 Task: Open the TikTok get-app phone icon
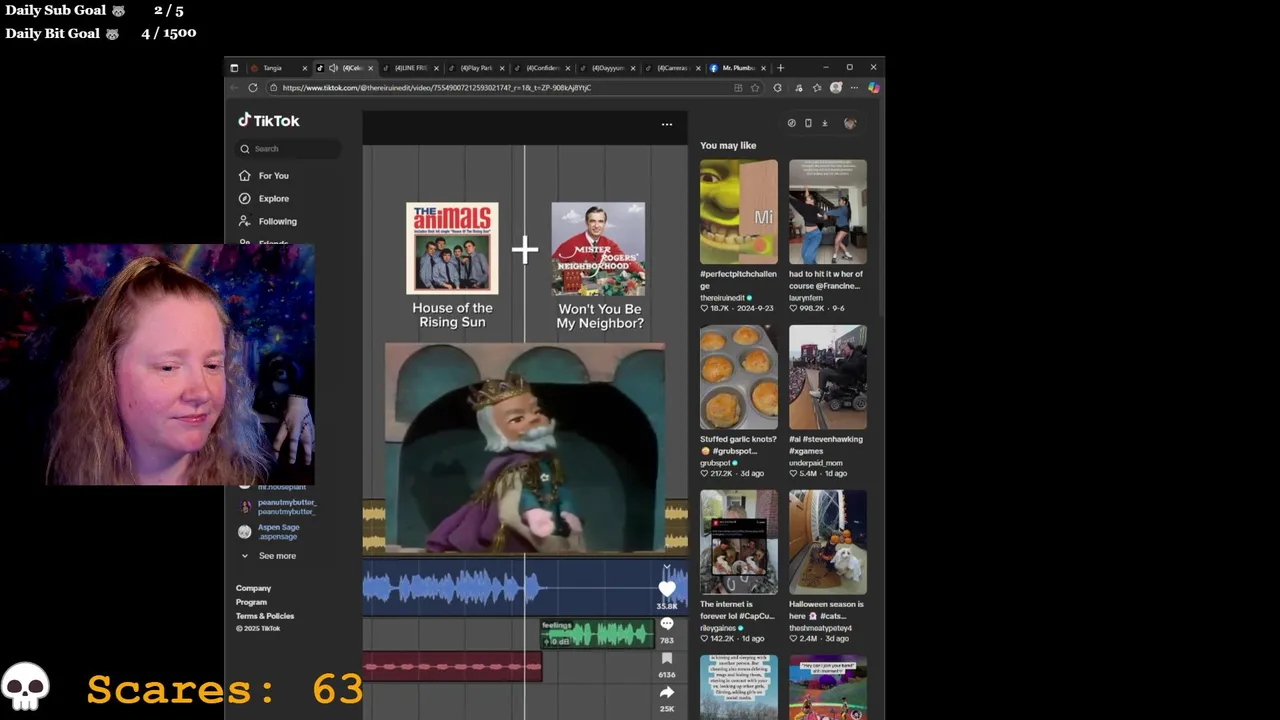808,123
